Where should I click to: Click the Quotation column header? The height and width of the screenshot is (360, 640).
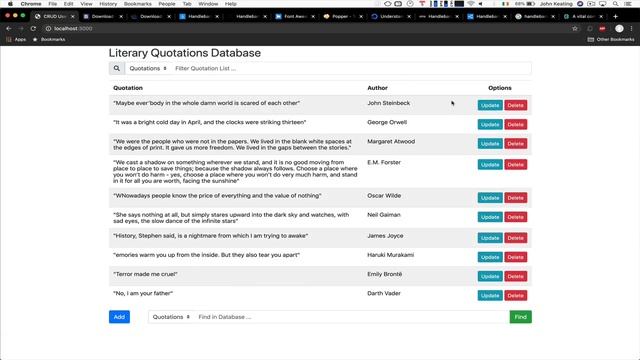[x=128, y=88]
